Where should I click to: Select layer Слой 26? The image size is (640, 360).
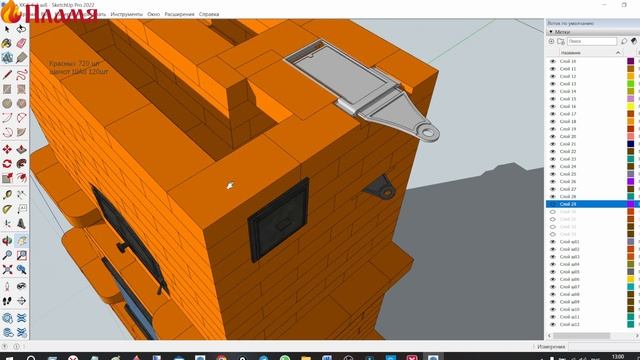click(x=568, y=182)
